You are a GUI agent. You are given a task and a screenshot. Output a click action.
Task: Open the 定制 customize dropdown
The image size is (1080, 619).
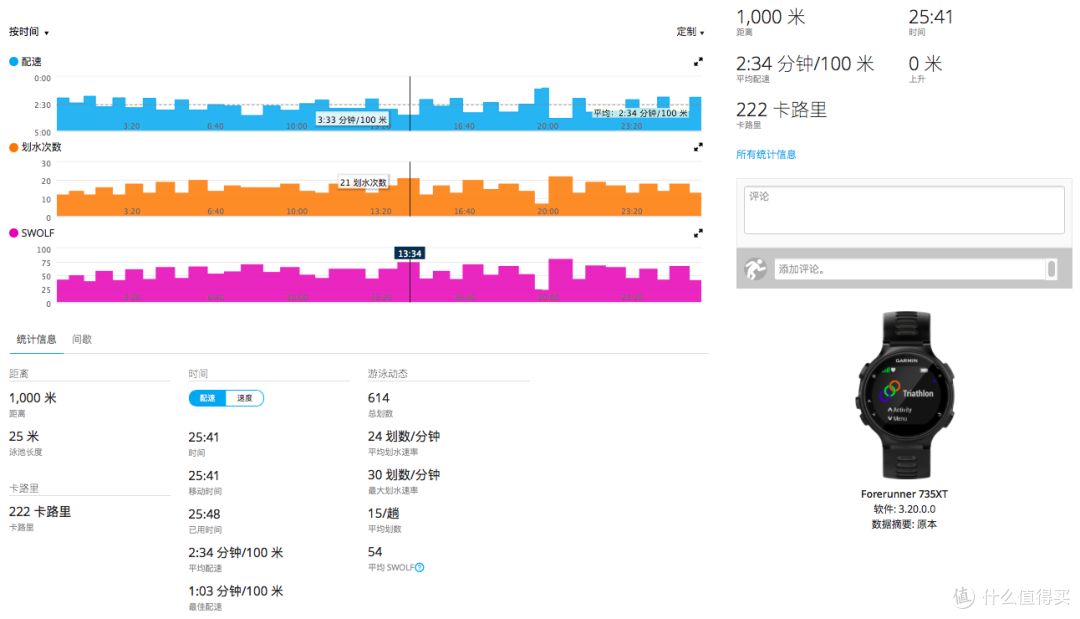(690, 32)
